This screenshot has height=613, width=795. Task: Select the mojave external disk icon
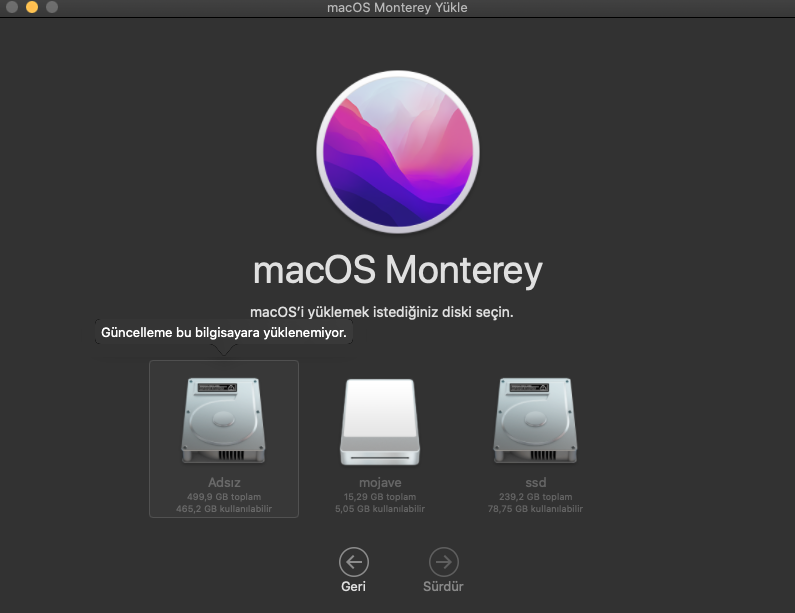point(377,422)
